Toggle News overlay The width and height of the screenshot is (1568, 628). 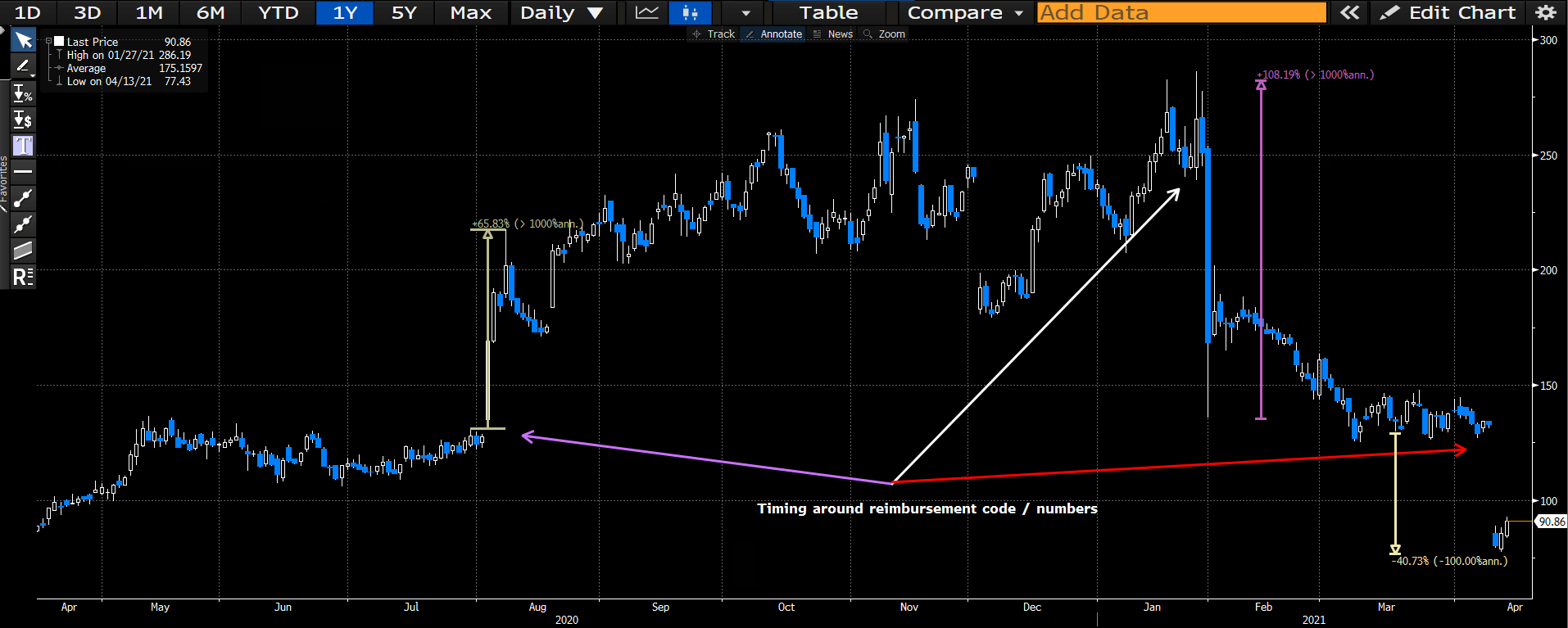(x=832, y=34)
